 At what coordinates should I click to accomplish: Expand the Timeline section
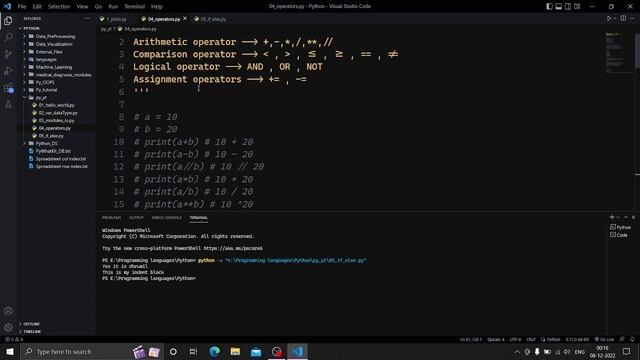click(32, 331)
